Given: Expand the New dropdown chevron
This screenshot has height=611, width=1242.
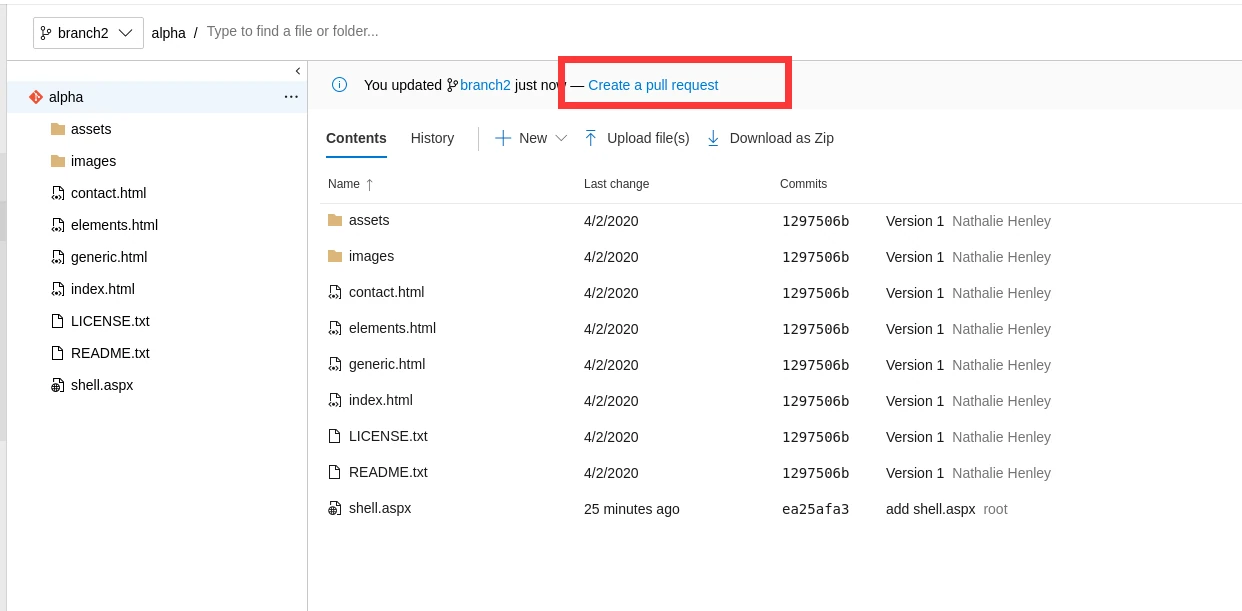Looking at the screenshot, I should tap(561, 138).
